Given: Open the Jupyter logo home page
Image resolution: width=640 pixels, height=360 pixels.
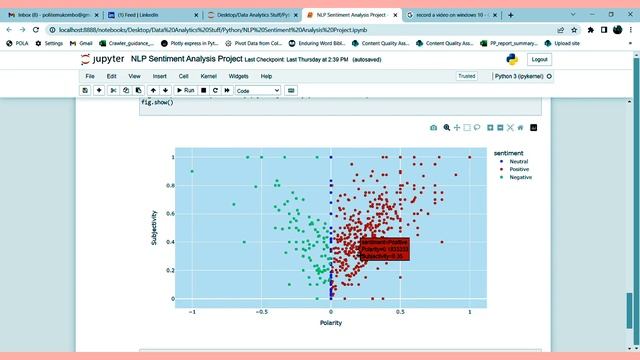Looking at the screenshot, I should coord(102,59).
